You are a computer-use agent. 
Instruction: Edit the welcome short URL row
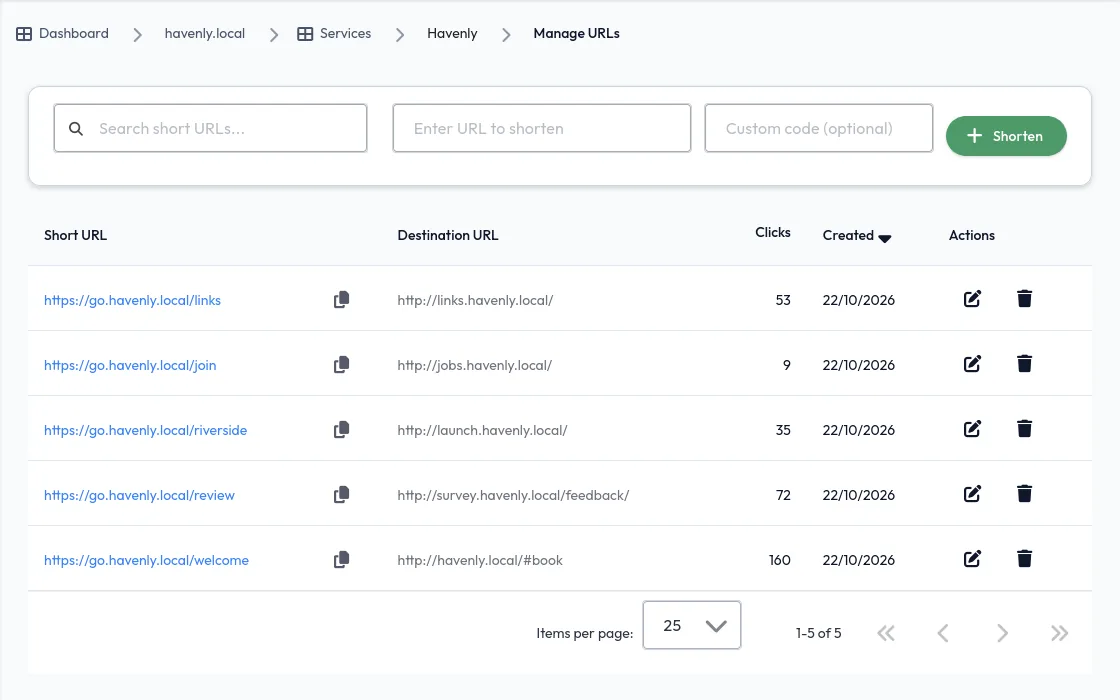(972, 559)
